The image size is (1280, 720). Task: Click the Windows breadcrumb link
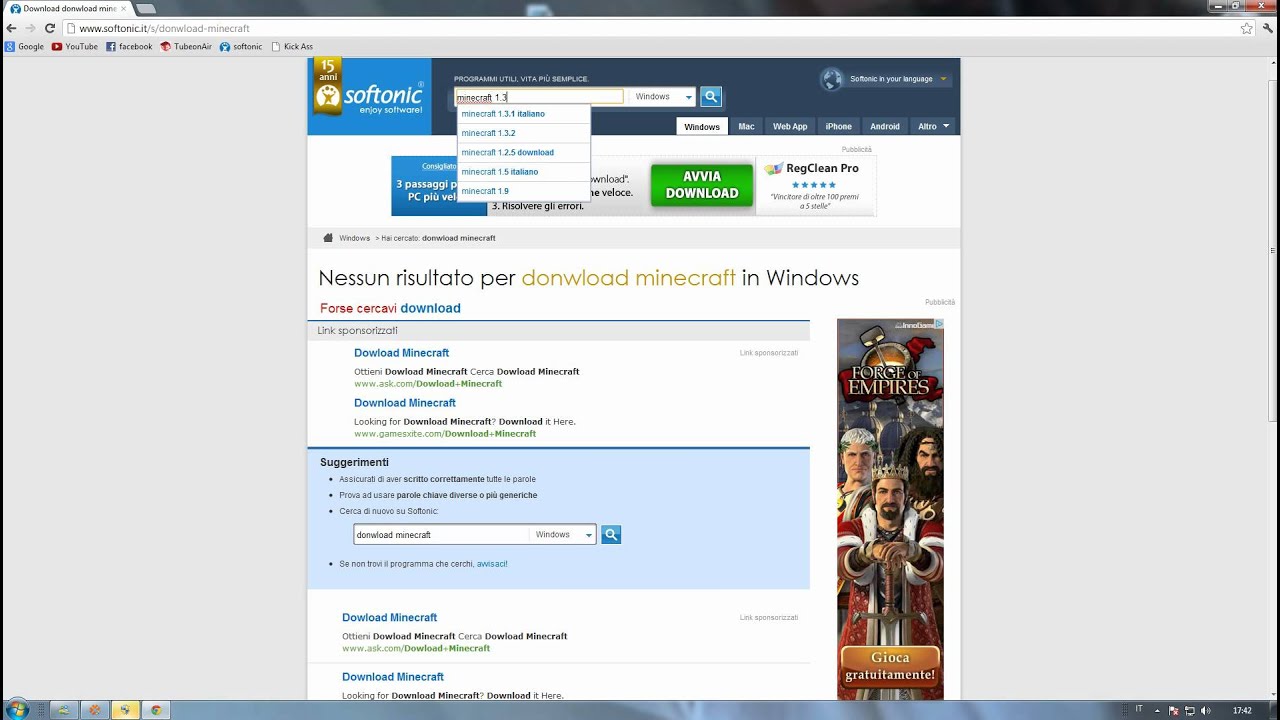pyautogui.click(x=354, y=238)
